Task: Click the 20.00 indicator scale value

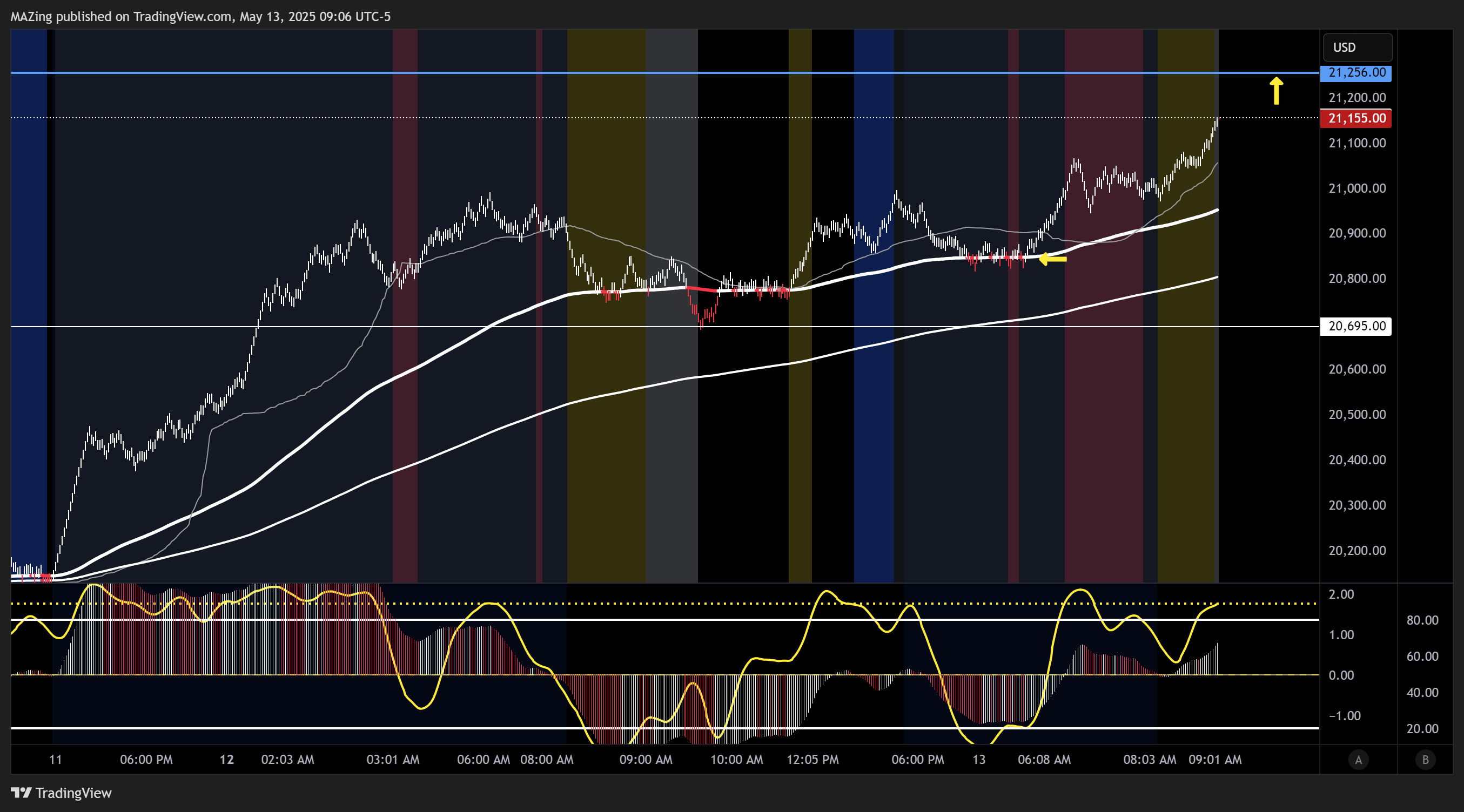Action: (1422, 729)
